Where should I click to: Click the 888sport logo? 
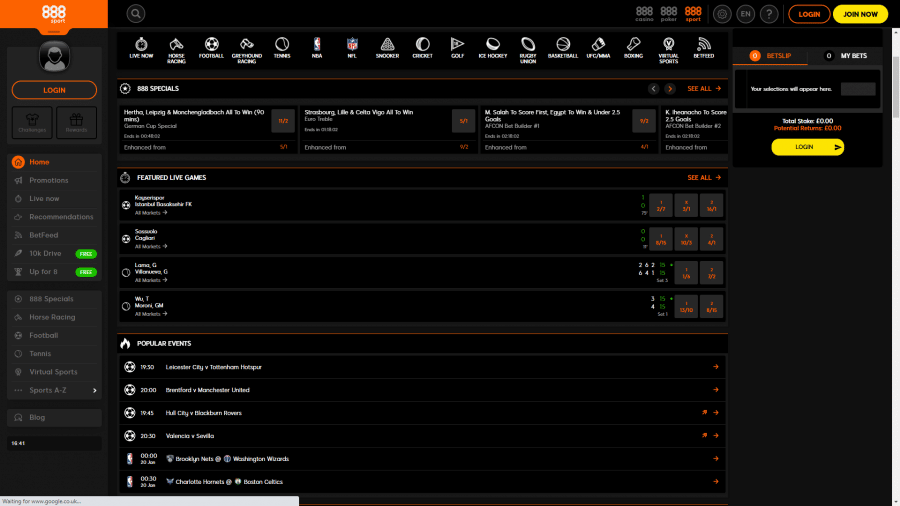tap(54, 14)
